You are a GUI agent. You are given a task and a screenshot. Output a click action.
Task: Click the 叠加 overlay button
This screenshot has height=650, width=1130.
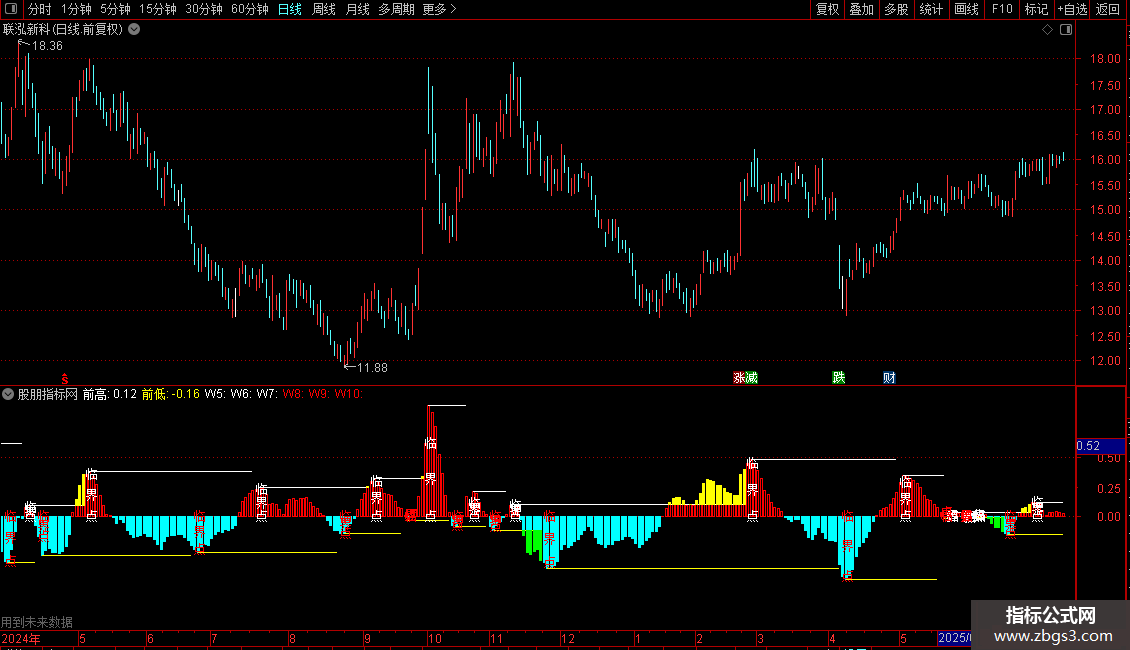coord(861,9)
